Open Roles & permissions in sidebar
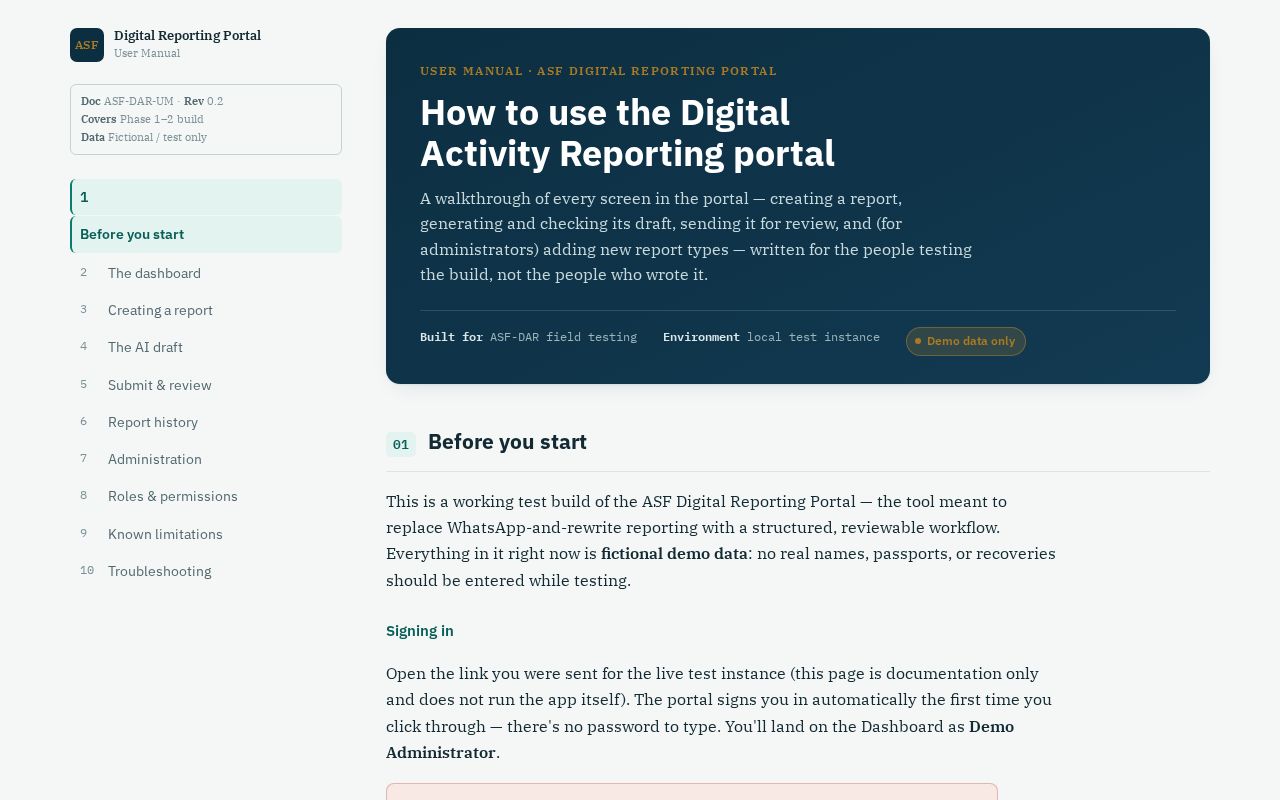The width and height of the screenshot is (1280, 800). pyautogui.click(x=206, y=496)
